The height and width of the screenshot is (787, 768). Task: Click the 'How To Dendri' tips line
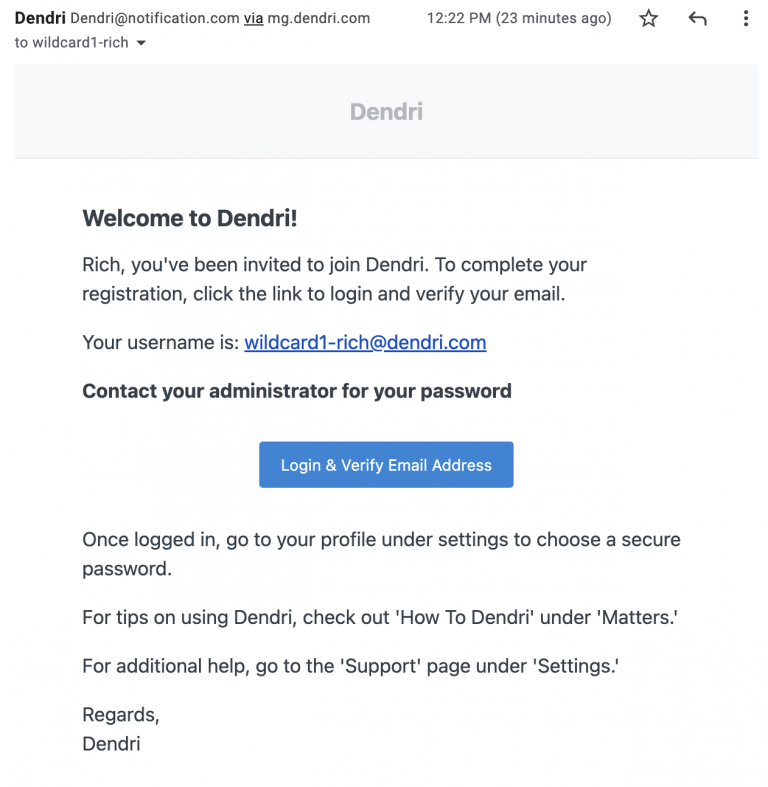click(x=380, y=617)
